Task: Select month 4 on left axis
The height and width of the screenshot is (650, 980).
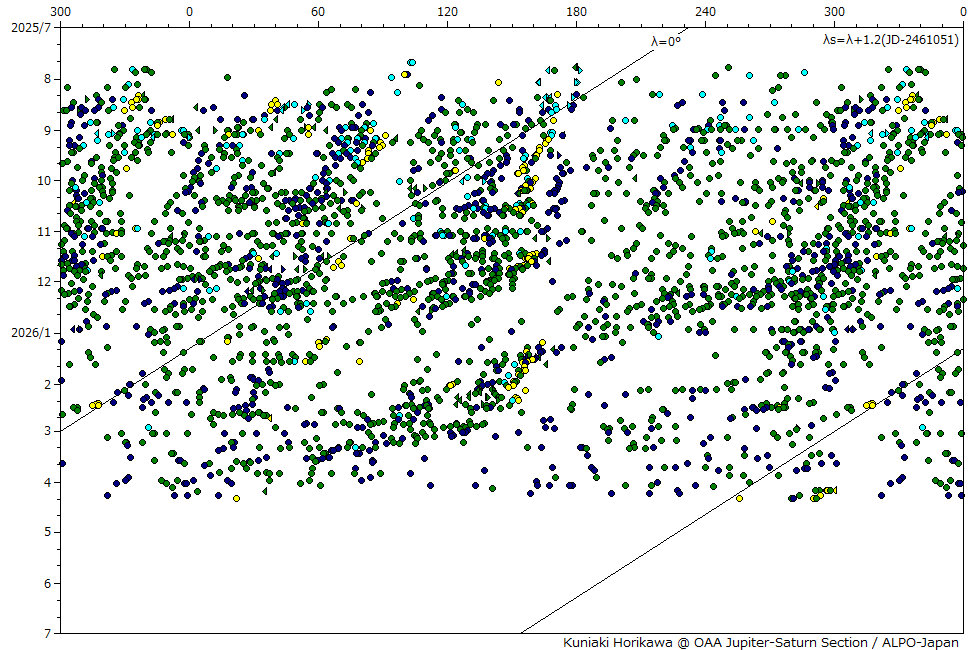Action: tap(47, 483)
